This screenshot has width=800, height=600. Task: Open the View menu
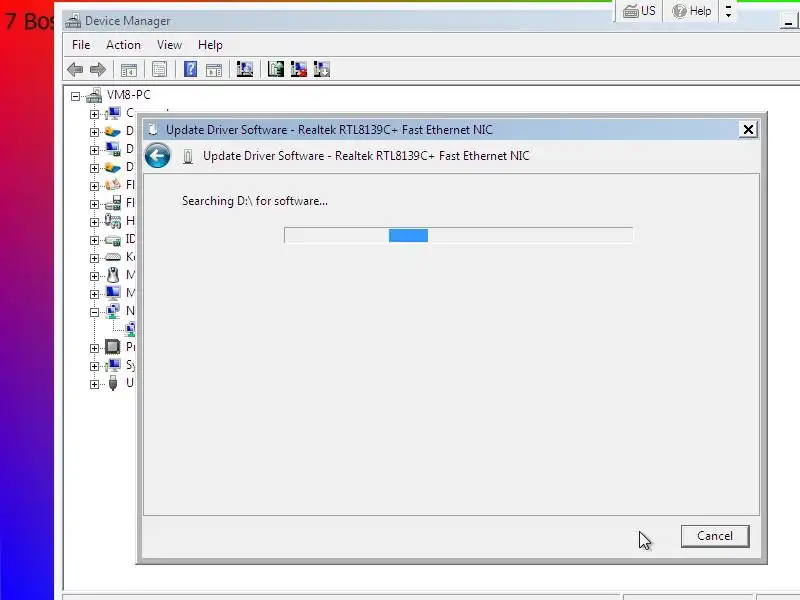pos(169,45)
